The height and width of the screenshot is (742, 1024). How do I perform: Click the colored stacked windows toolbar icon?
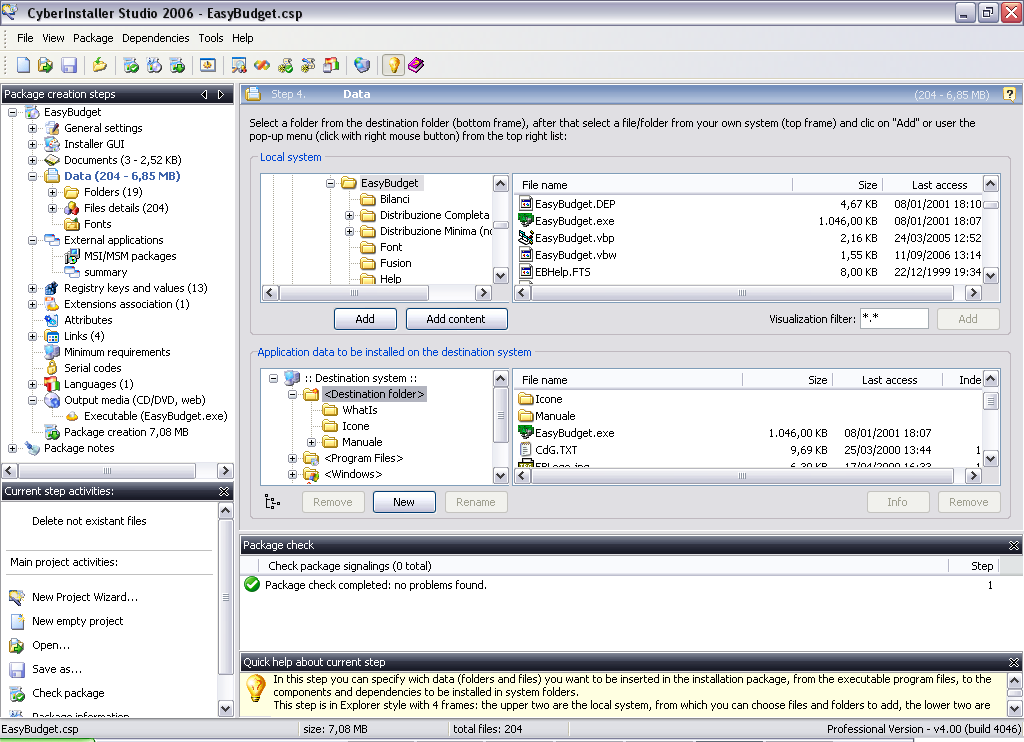click(x=331, y=65)
